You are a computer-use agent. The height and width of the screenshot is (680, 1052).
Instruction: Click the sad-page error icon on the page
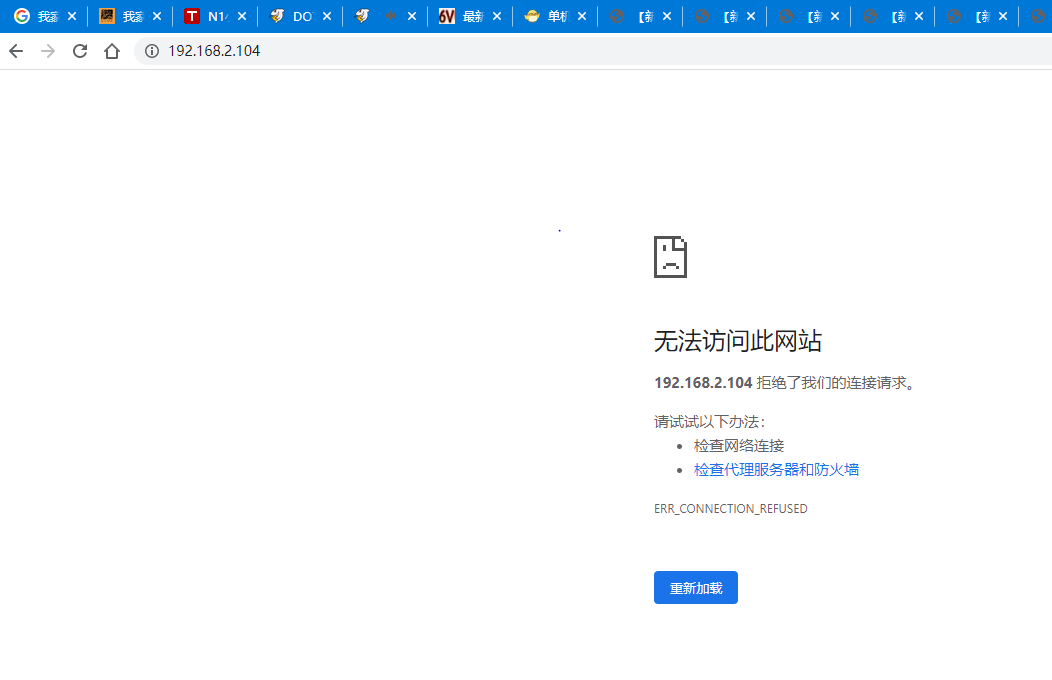coord(670,257)
